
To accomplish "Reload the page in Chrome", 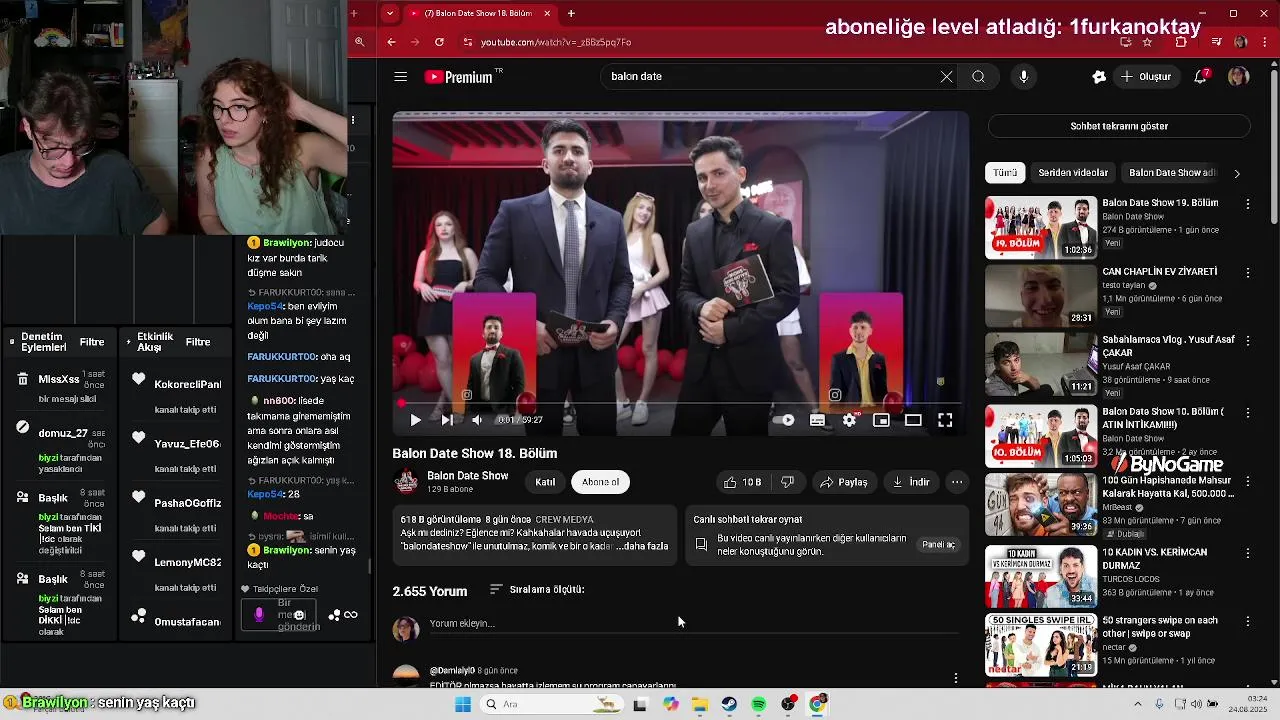I will coord(439,42).
